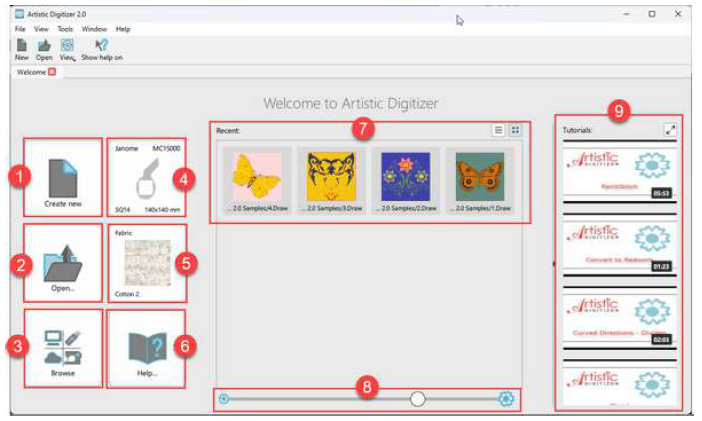This screenshot has height=421, width=702.
Task: Click the Browse designs tile
Action: pyautogui.click(x=62, y=348)
